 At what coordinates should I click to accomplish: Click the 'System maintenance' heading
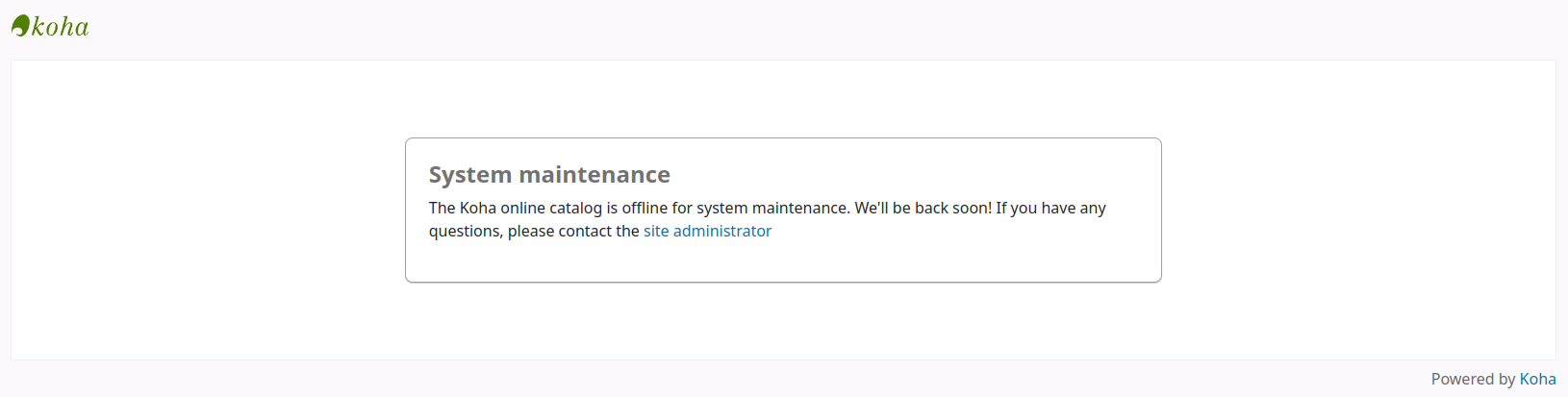point(549,175)
